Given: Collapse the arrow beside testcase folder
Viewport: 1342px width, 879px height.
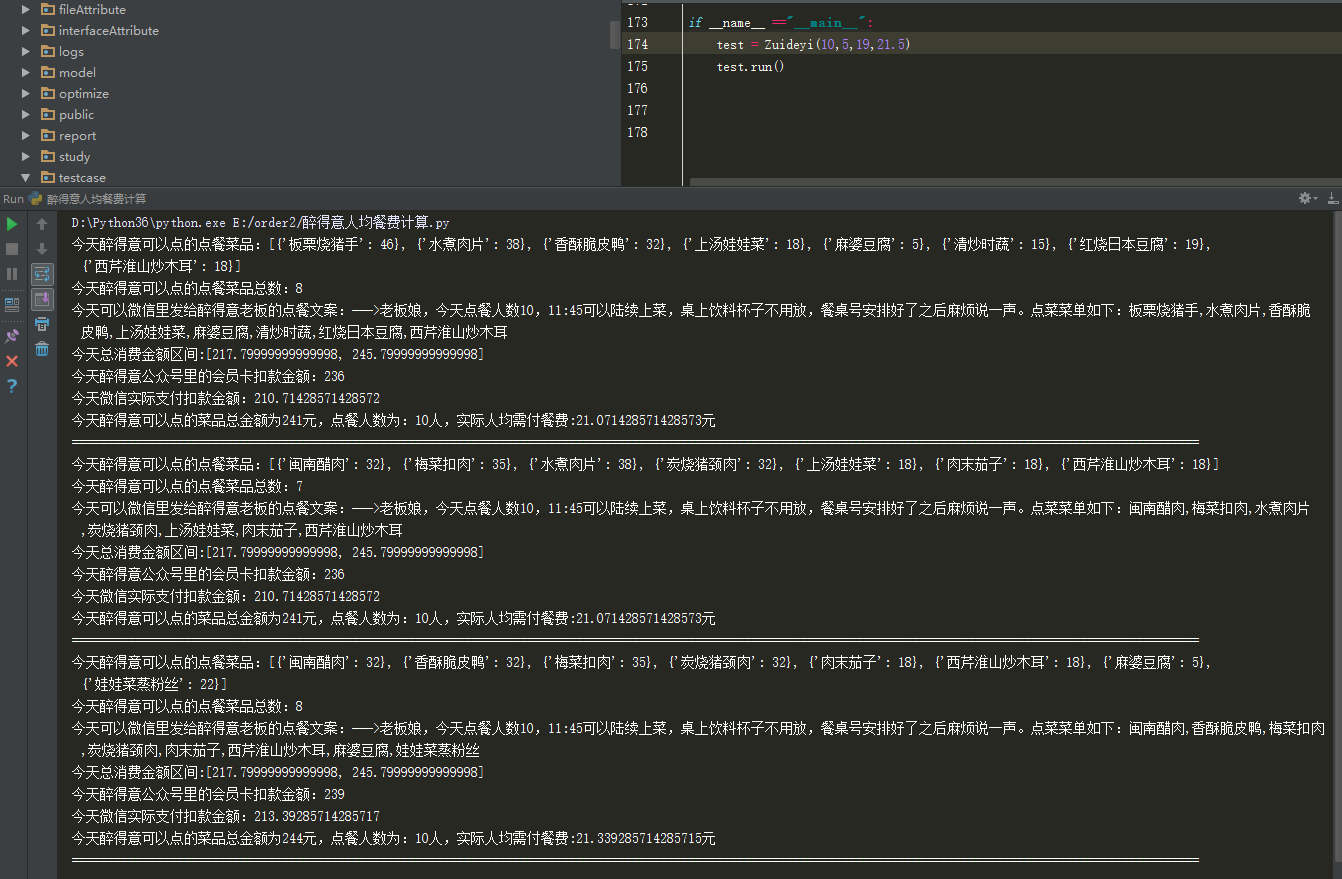Looking at the screenshot, I should pyautogui.click(x=26, y=177).
